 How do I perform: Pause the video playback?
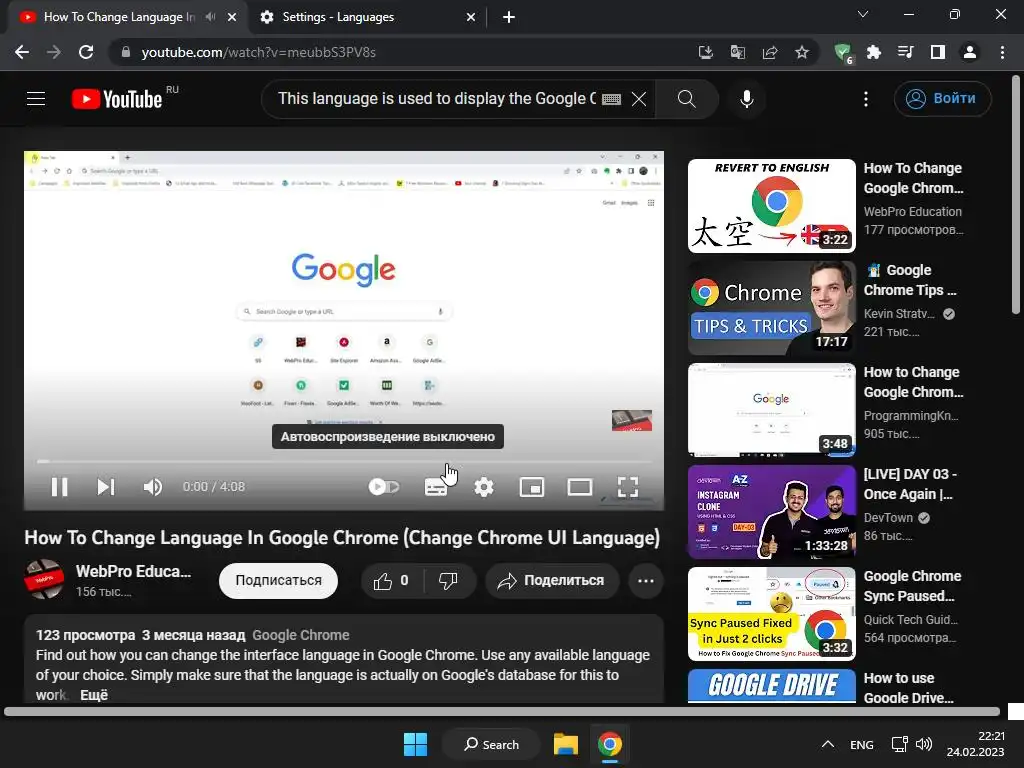[x=59, y=487]
